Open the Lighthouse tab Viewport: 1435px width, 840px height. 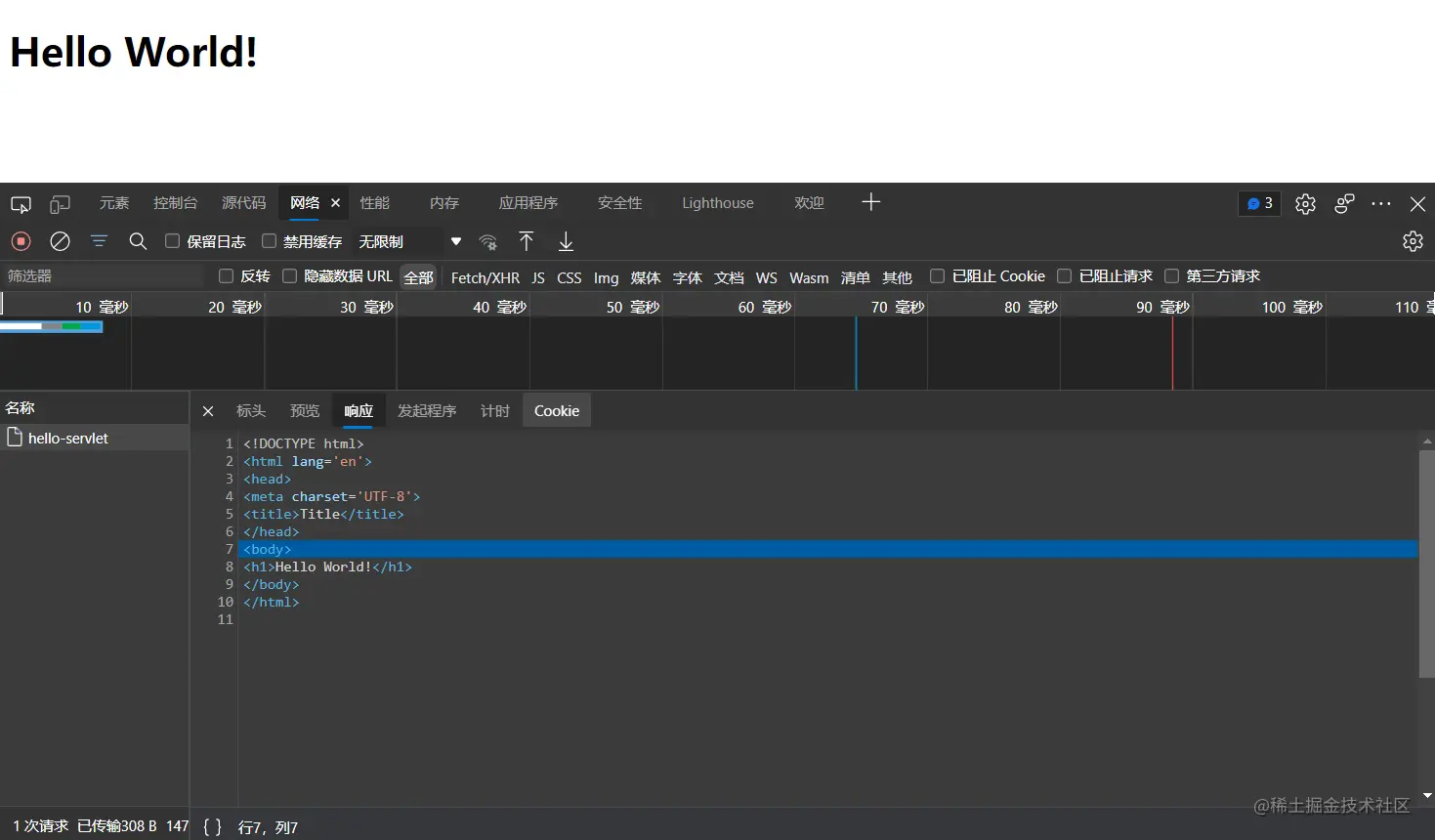click(718, 203)
